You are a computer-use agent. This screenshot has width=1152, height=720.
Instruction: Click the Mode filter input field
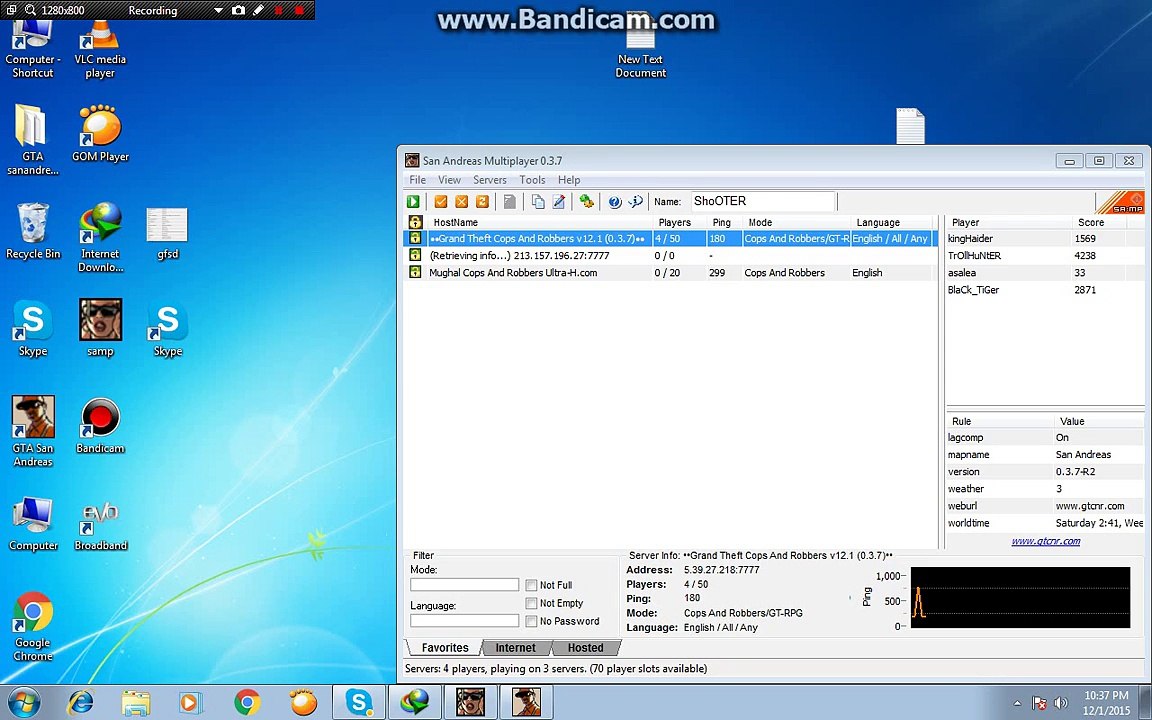point(464,585)
